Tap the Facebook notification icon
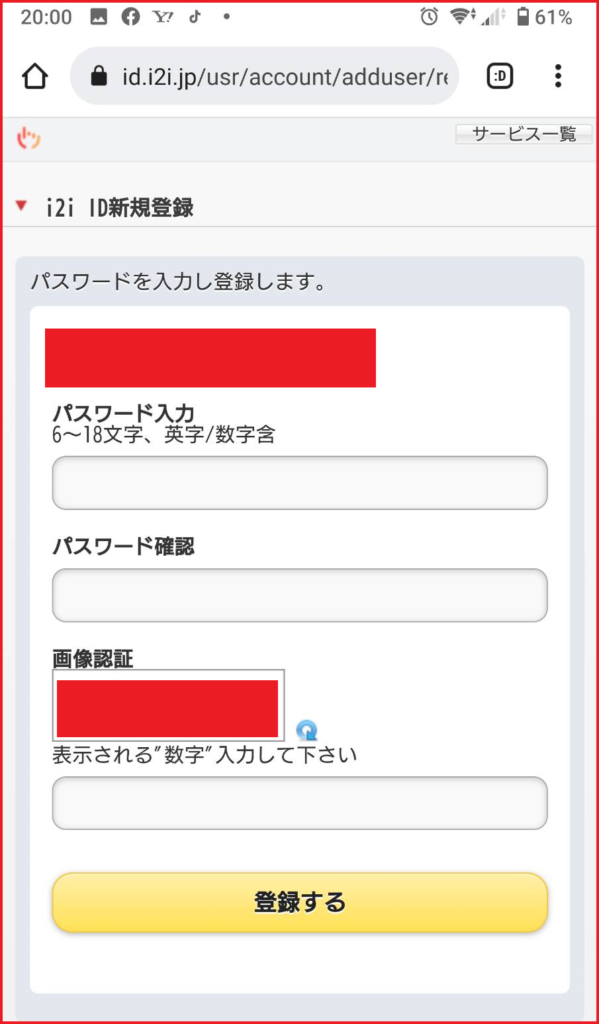 pyautogui.click(x=131, y=18)
